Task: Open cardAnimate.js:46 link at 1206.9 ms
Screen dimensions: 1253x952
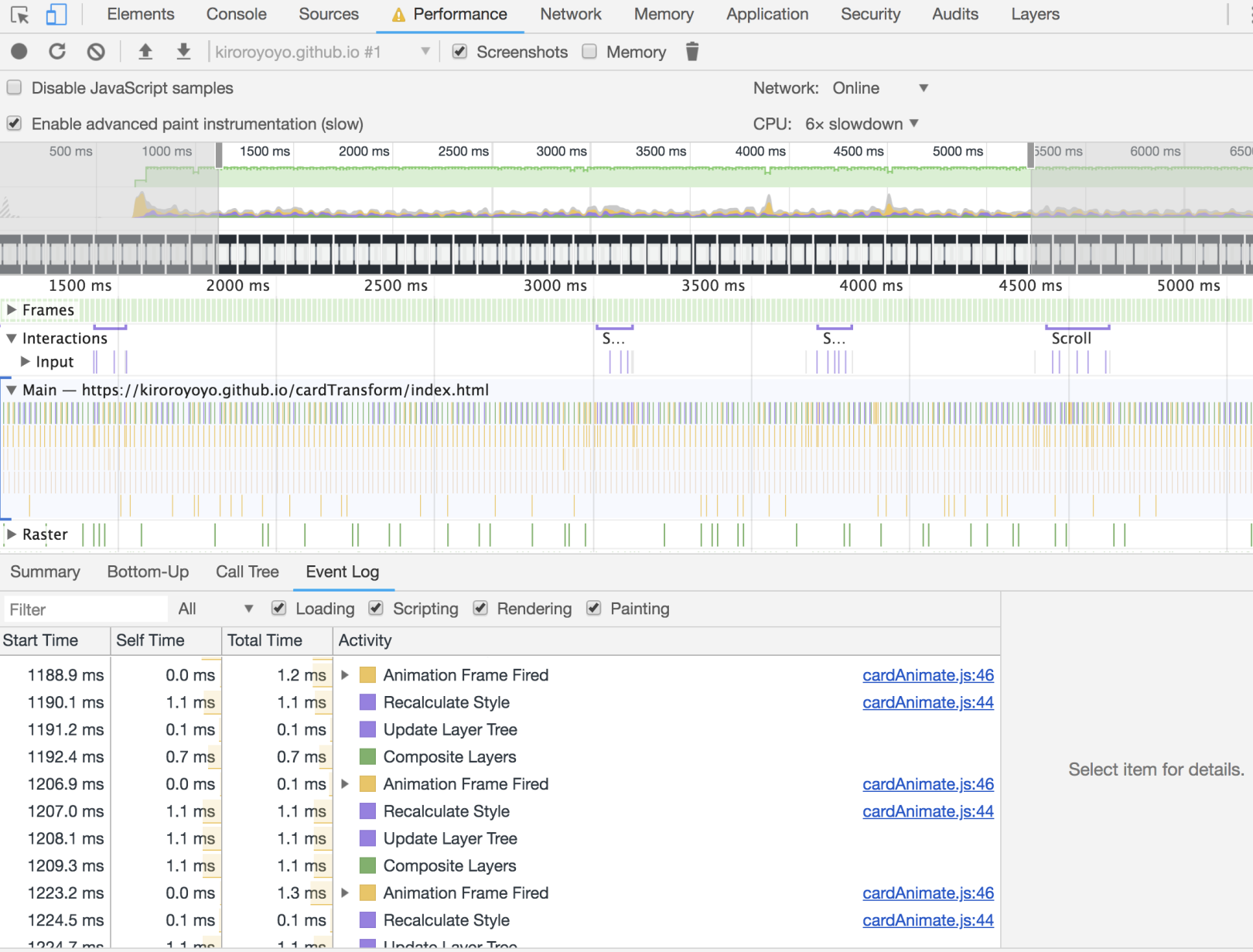Action: [928, 783]
